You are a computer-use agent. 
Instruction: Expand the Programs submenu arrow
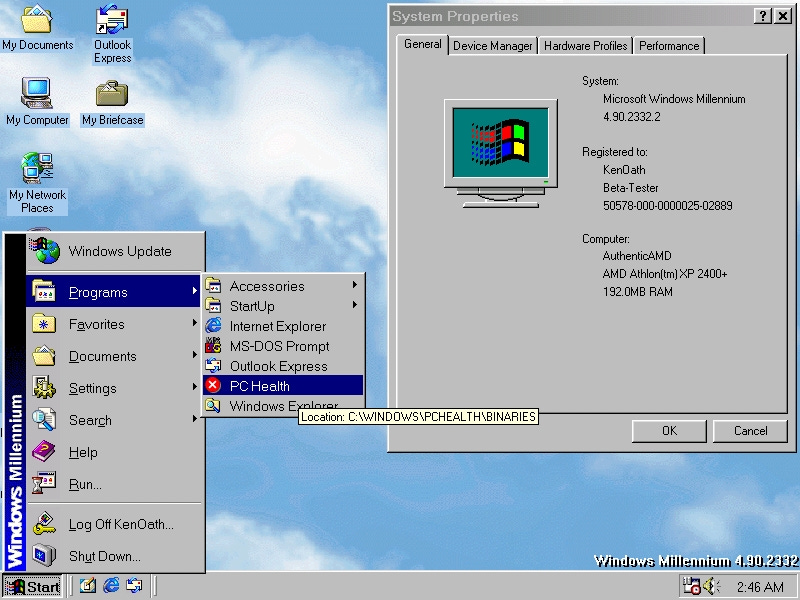click(194, 291)
